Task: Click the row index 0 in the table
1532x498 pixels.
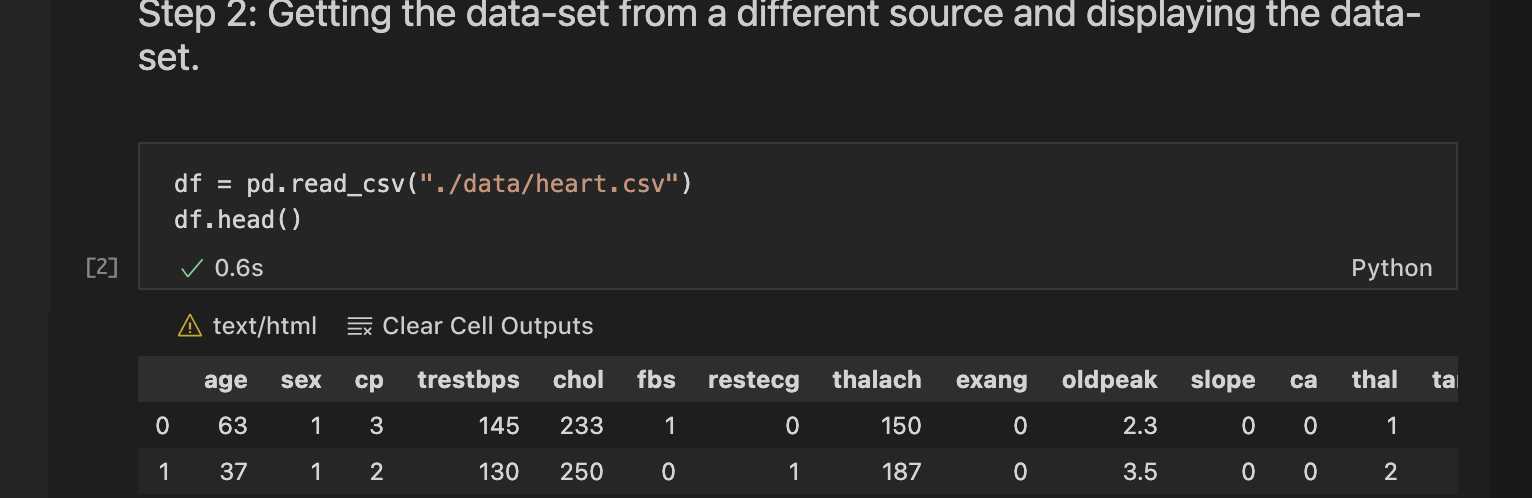Action: click(x=162, y=426)
